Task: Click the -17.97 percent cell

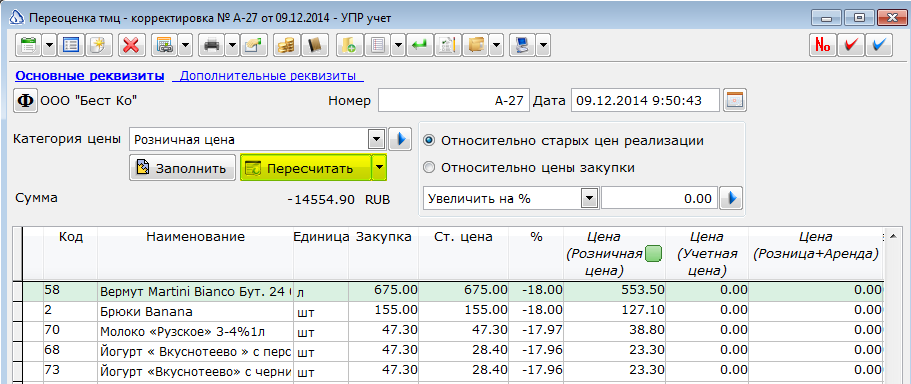Action: point(536,332)
